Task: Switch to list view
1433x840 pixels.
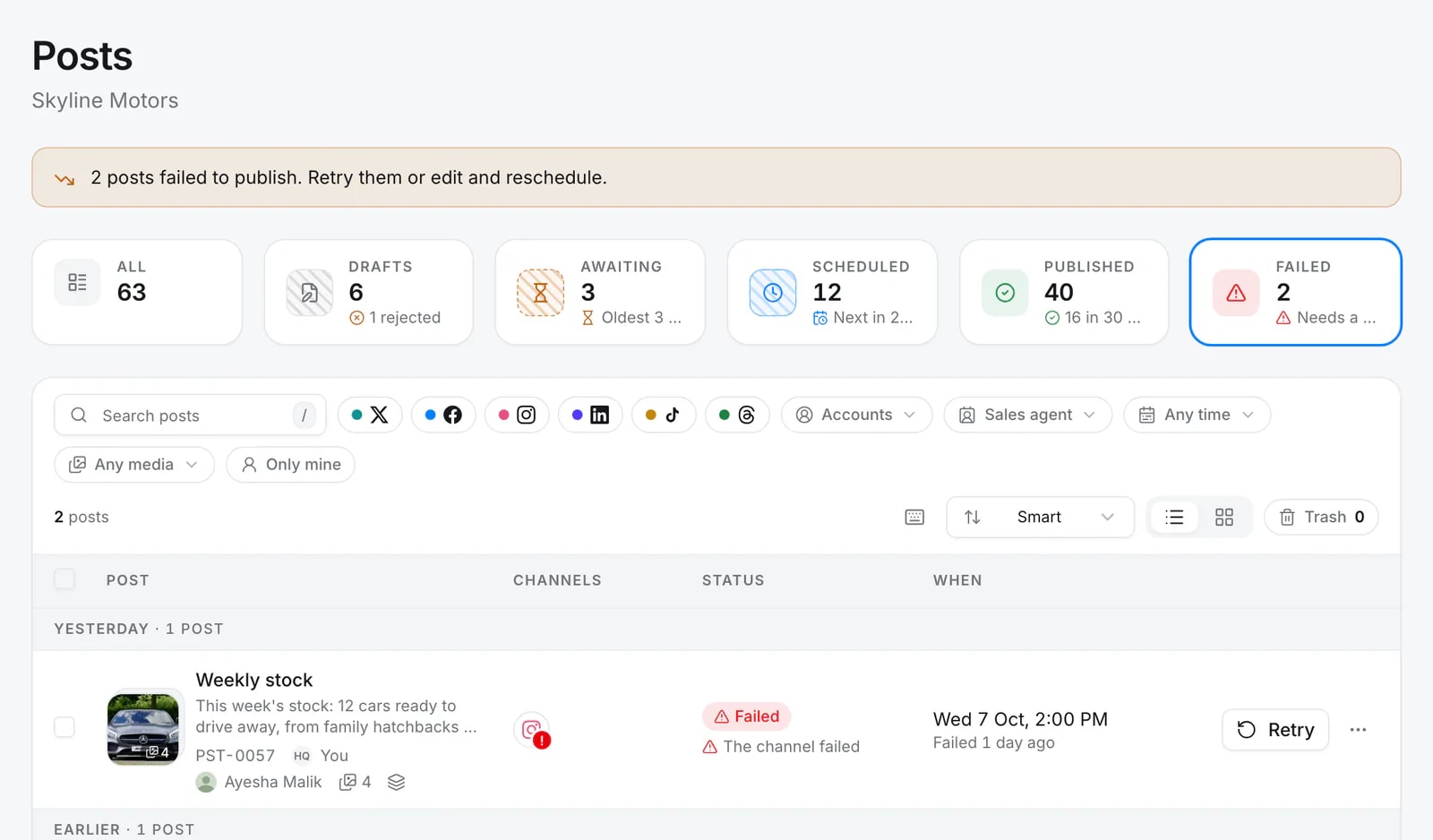Action: (1174, 517)
